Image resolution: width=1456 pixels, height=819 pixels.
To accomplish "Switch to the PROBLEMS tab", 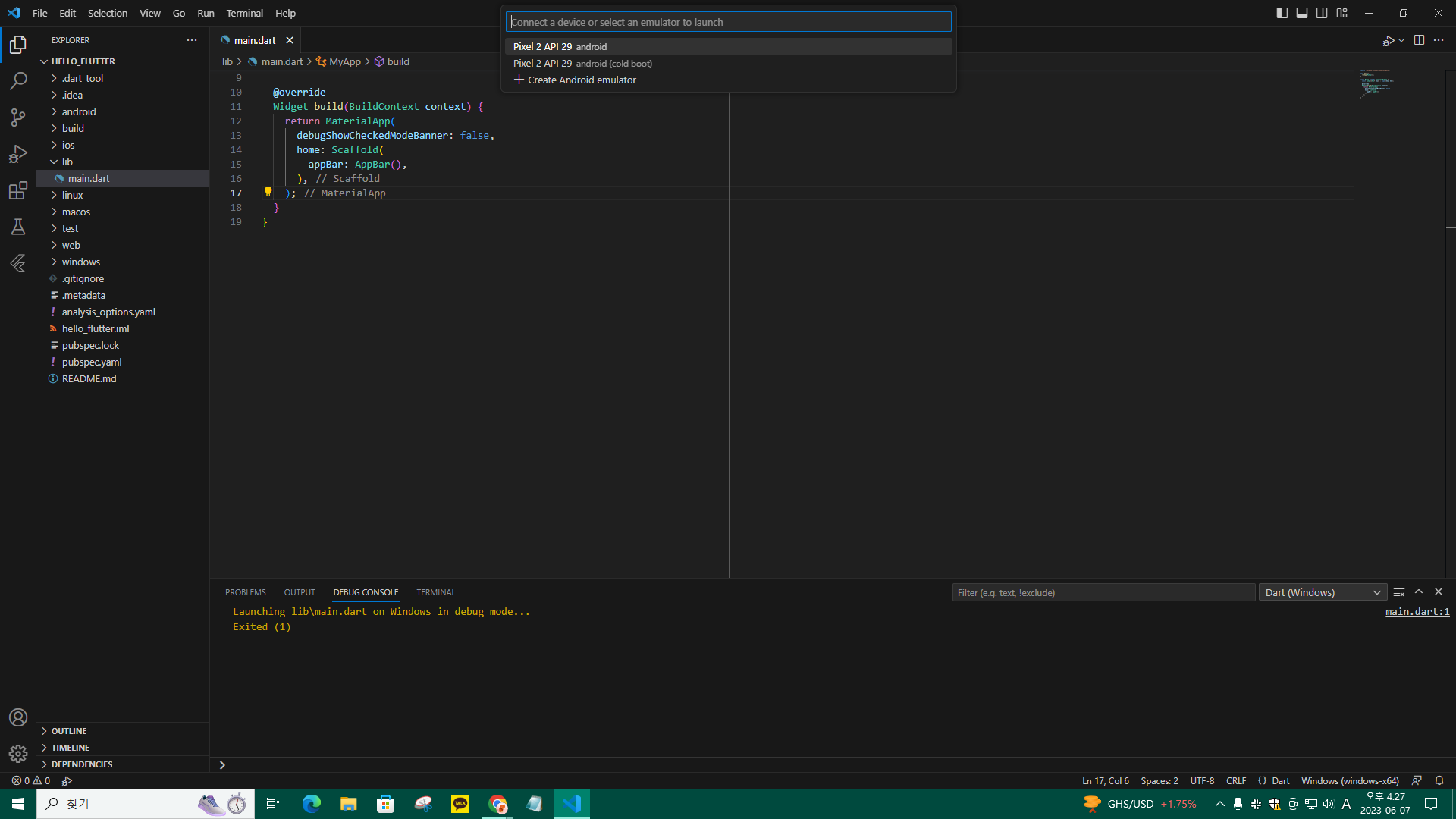I will click(246, 592).
